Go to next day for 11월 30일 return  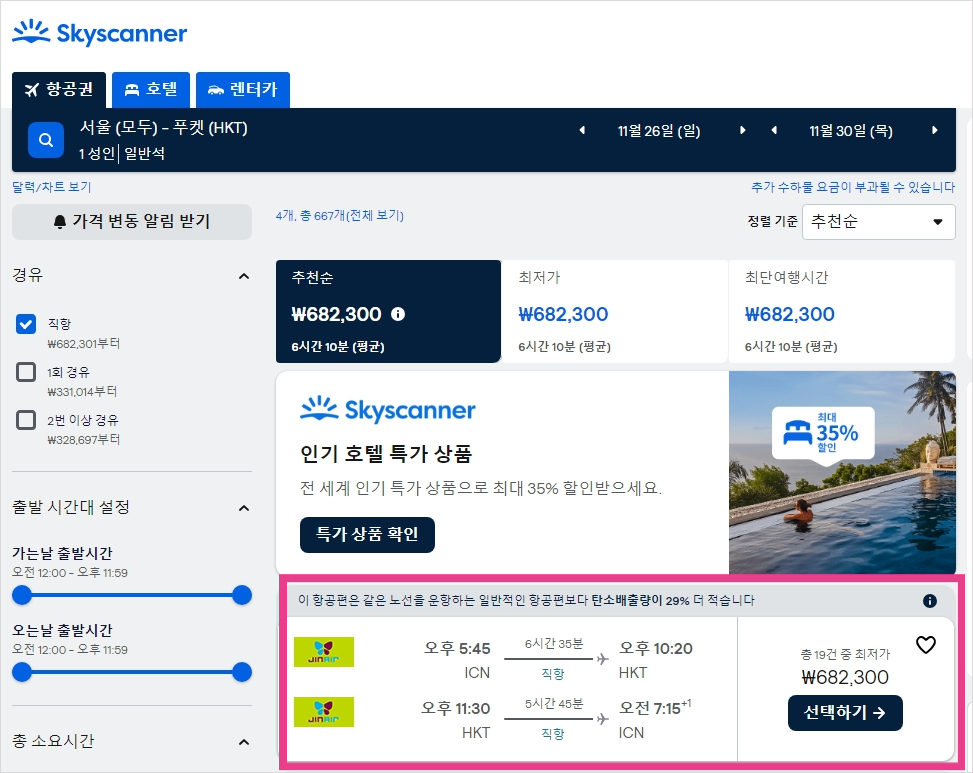935,130
